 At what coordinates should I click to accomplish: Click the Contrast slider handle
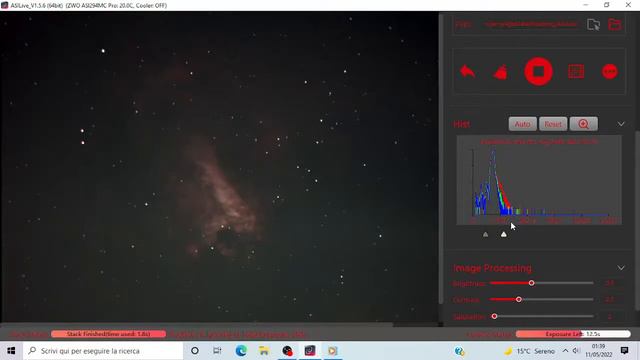click(x=519, y=300)
